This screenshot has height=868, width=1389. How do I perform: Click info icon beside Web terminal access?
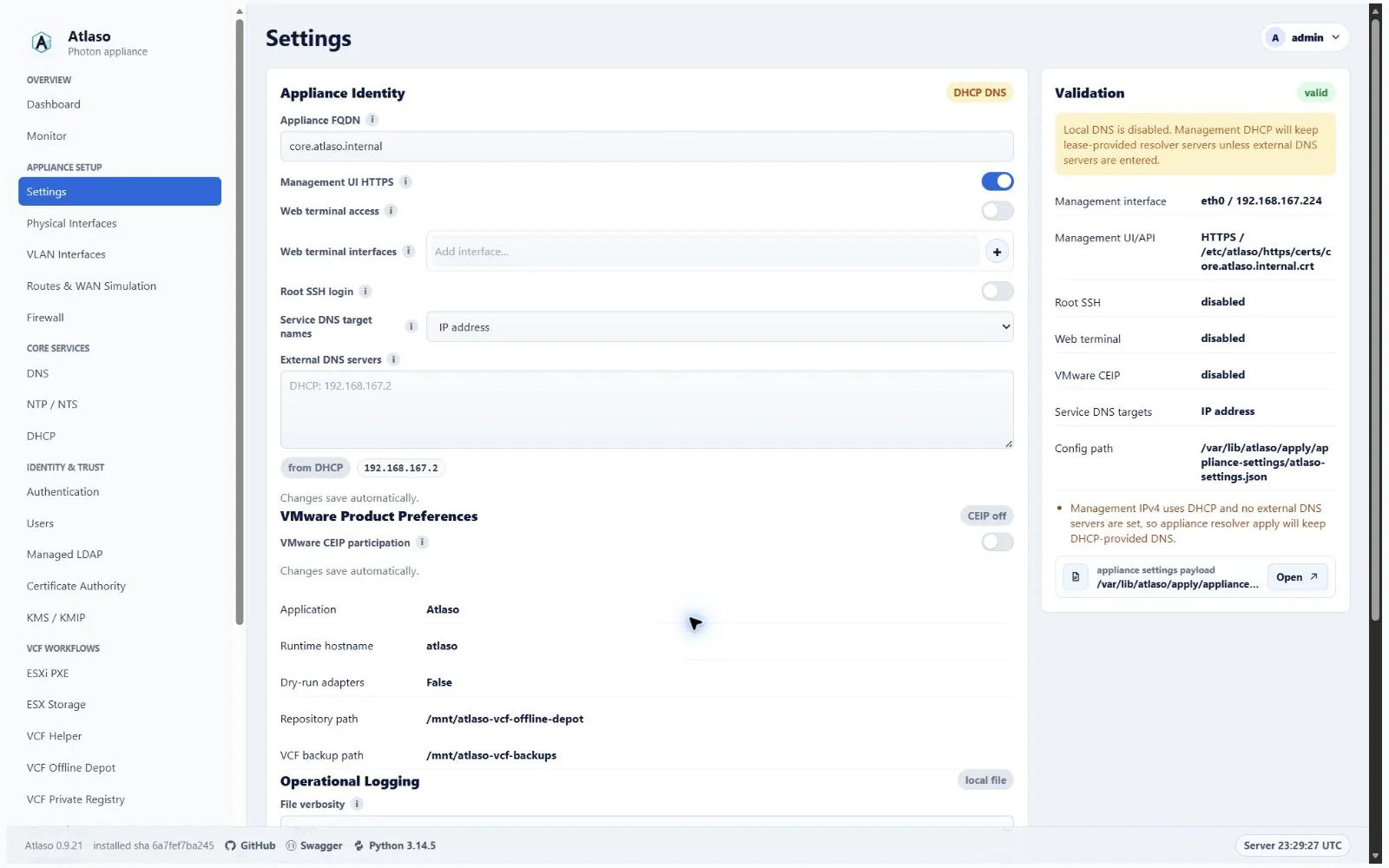point(391,211)
